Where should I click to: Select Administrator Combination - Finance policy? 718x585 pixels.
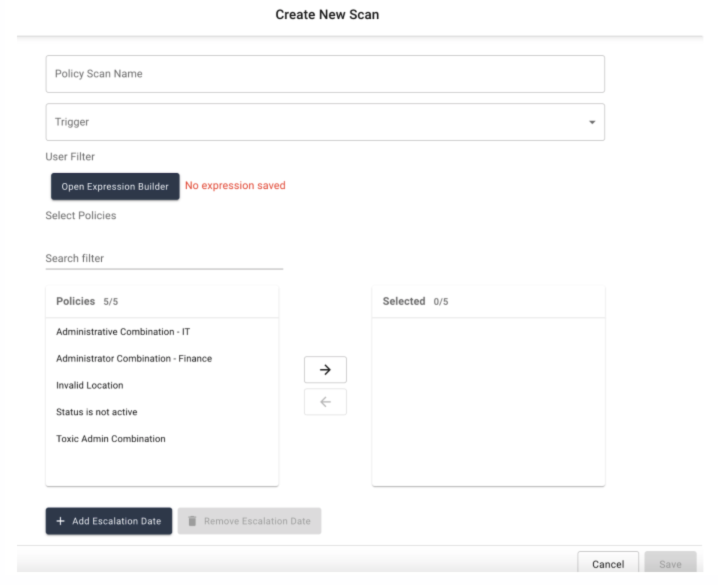click(134, 358)
